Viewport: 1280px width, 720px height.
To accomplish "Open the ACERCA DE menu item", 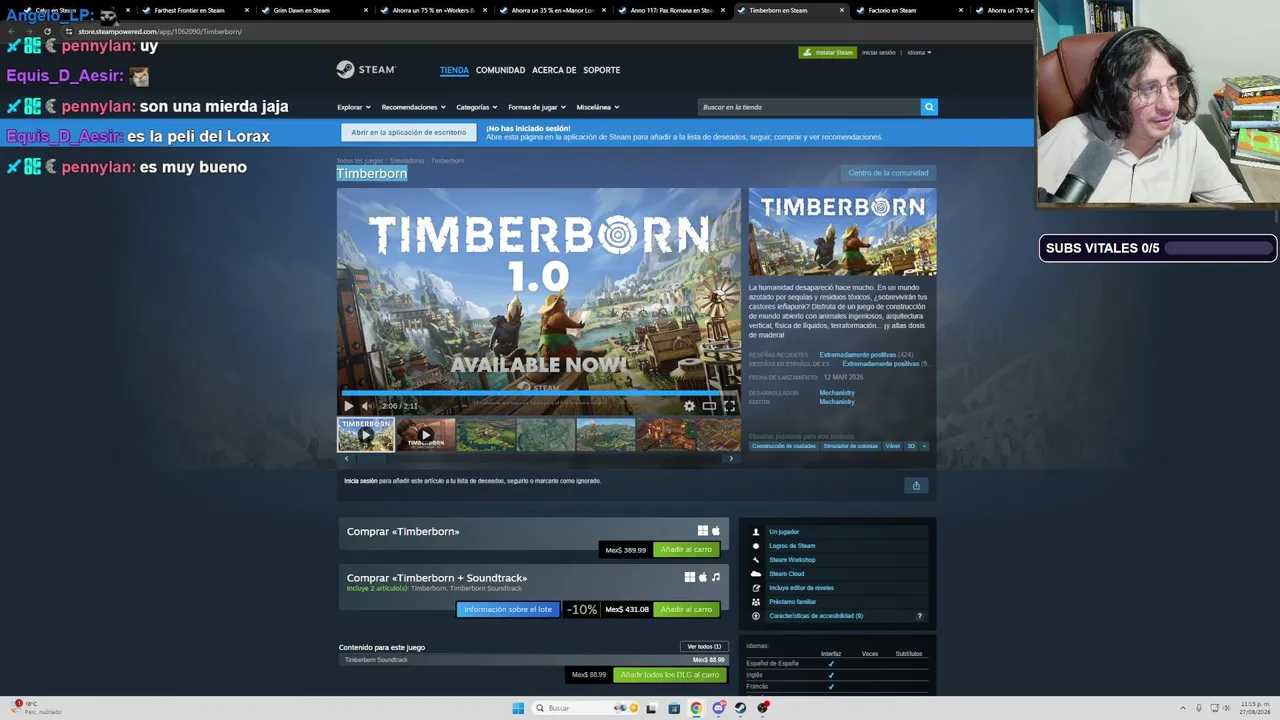I will [x=554, y=70].
